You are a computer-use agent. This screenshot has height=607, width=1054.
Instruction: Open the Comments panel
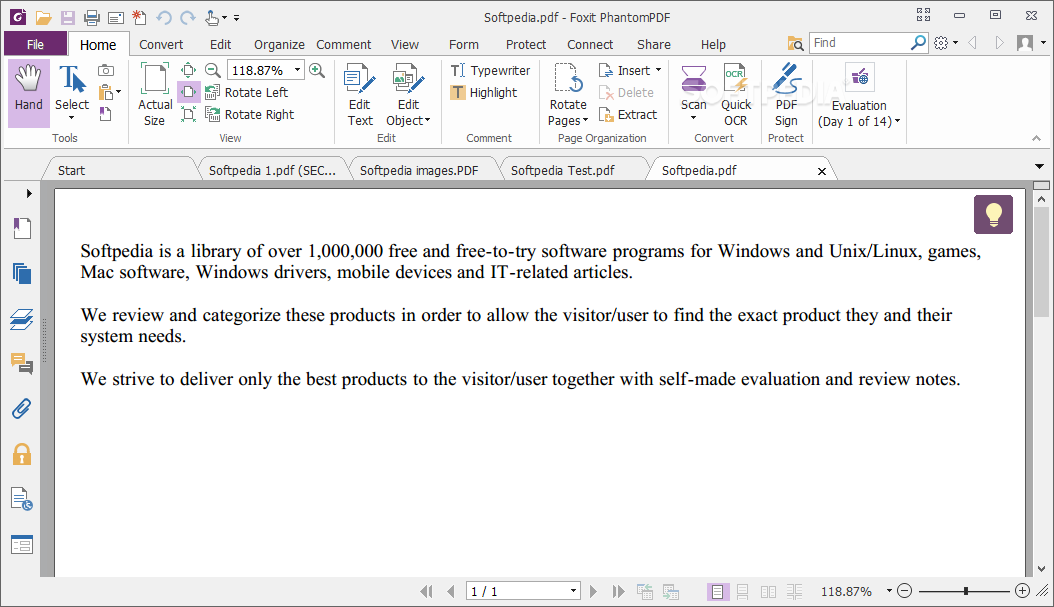(x=22, y=364)
